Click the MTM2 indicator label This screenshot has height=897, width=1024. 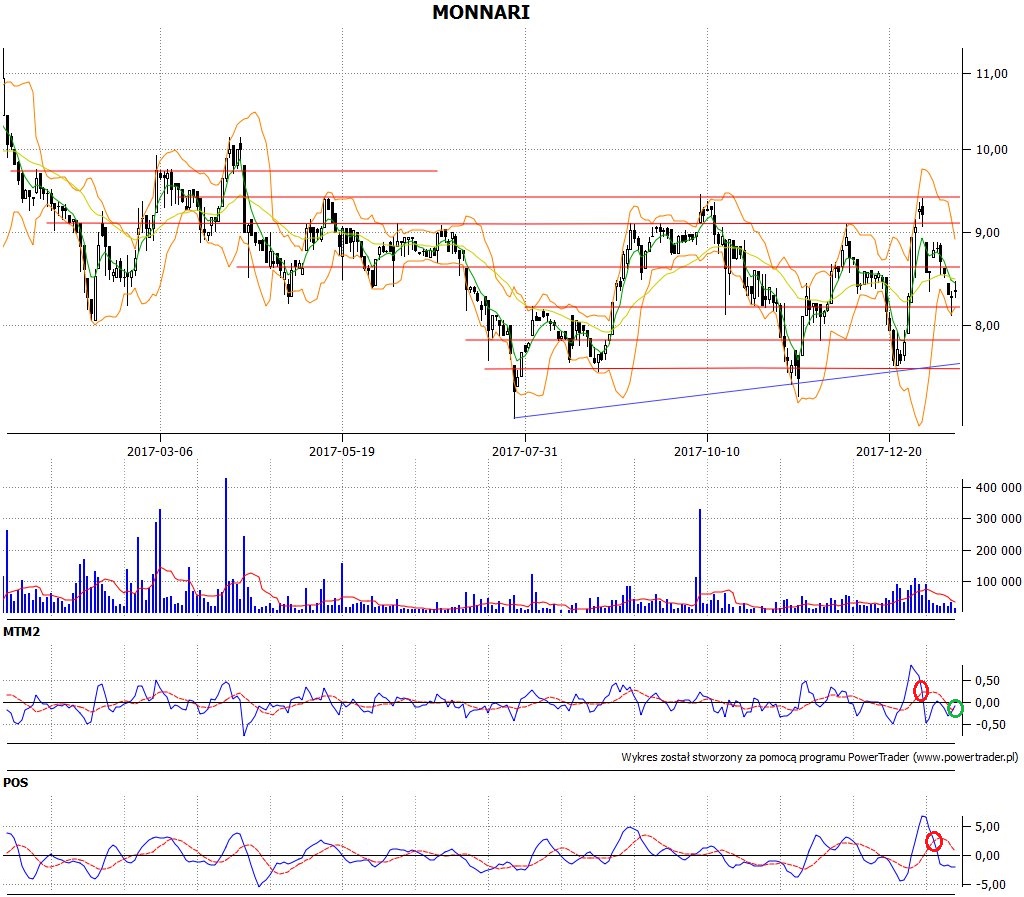[22, 631]
